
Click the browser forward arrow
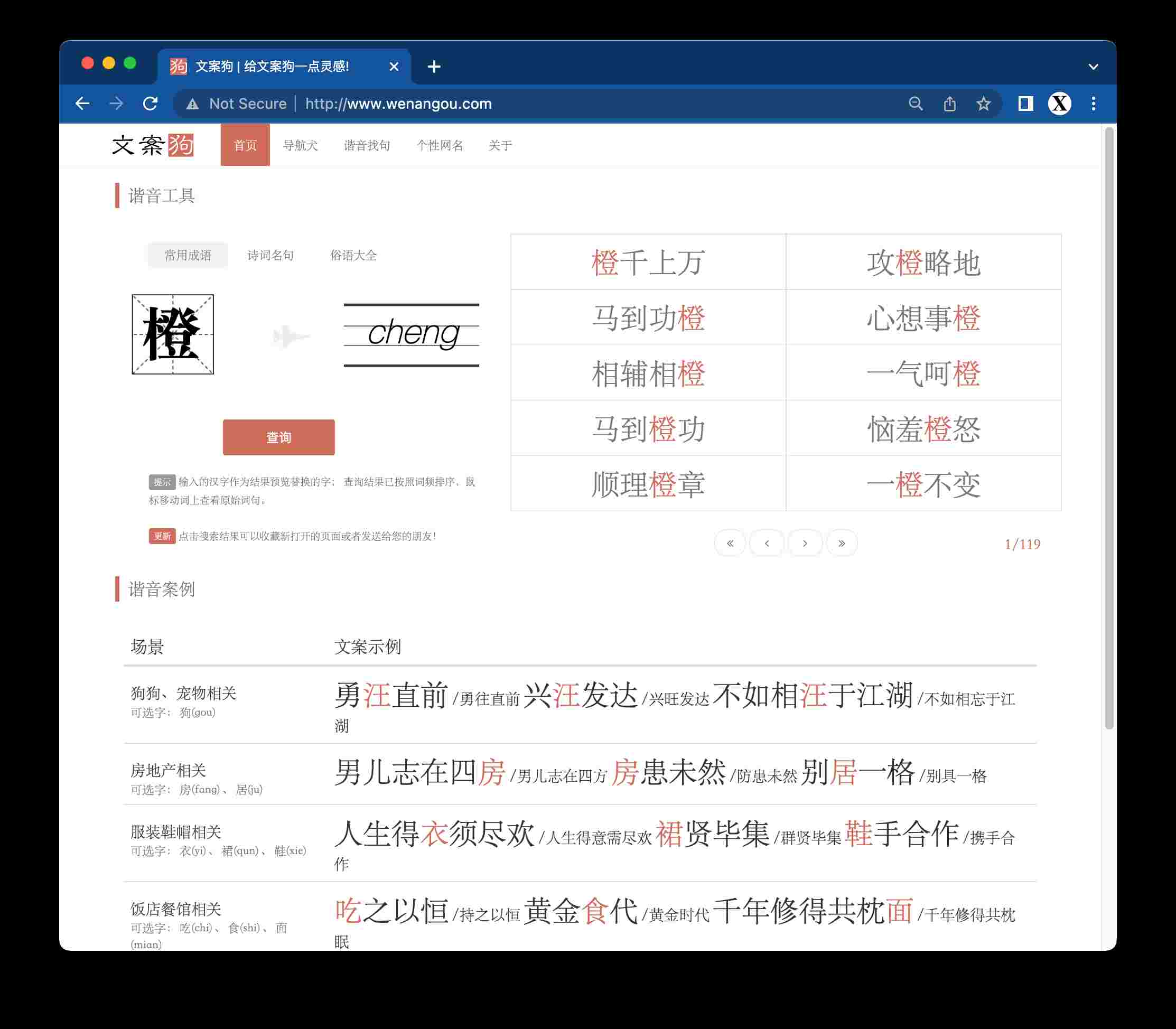pyautogui.click(x=117, y=104)
